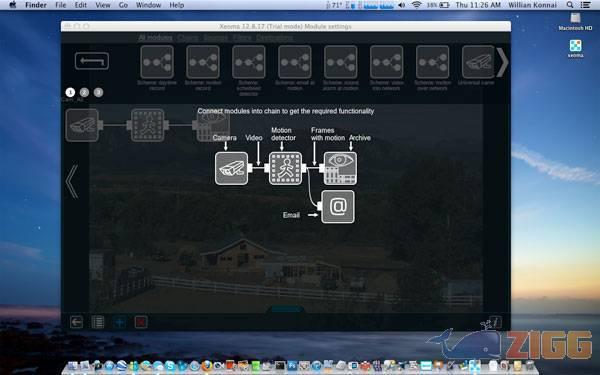Click the tutorial Camera module icon

[x=232, y=168]
